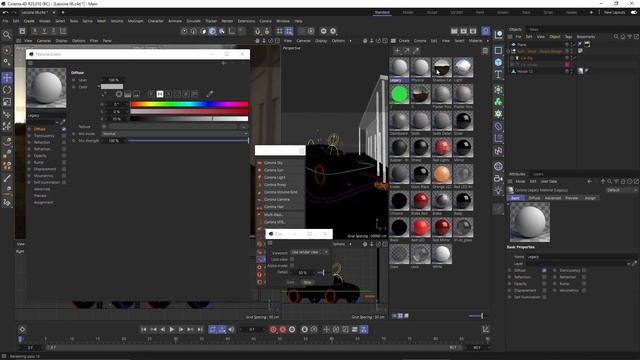Toggle Diffuse checkbox in Attributes Basic Properties
Viewport: 640px width, 360px height.
click(544, 270)
